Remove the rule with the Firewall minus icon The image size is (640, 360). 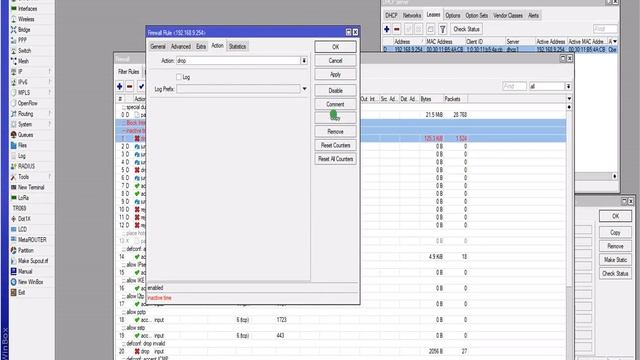130,86
